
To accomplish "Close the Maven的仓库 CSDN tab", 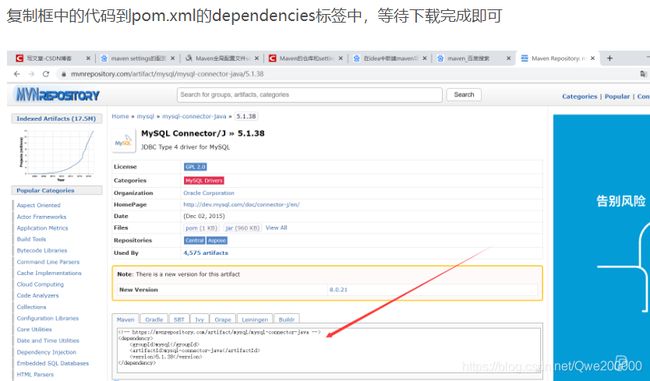I will click(341, 58).
